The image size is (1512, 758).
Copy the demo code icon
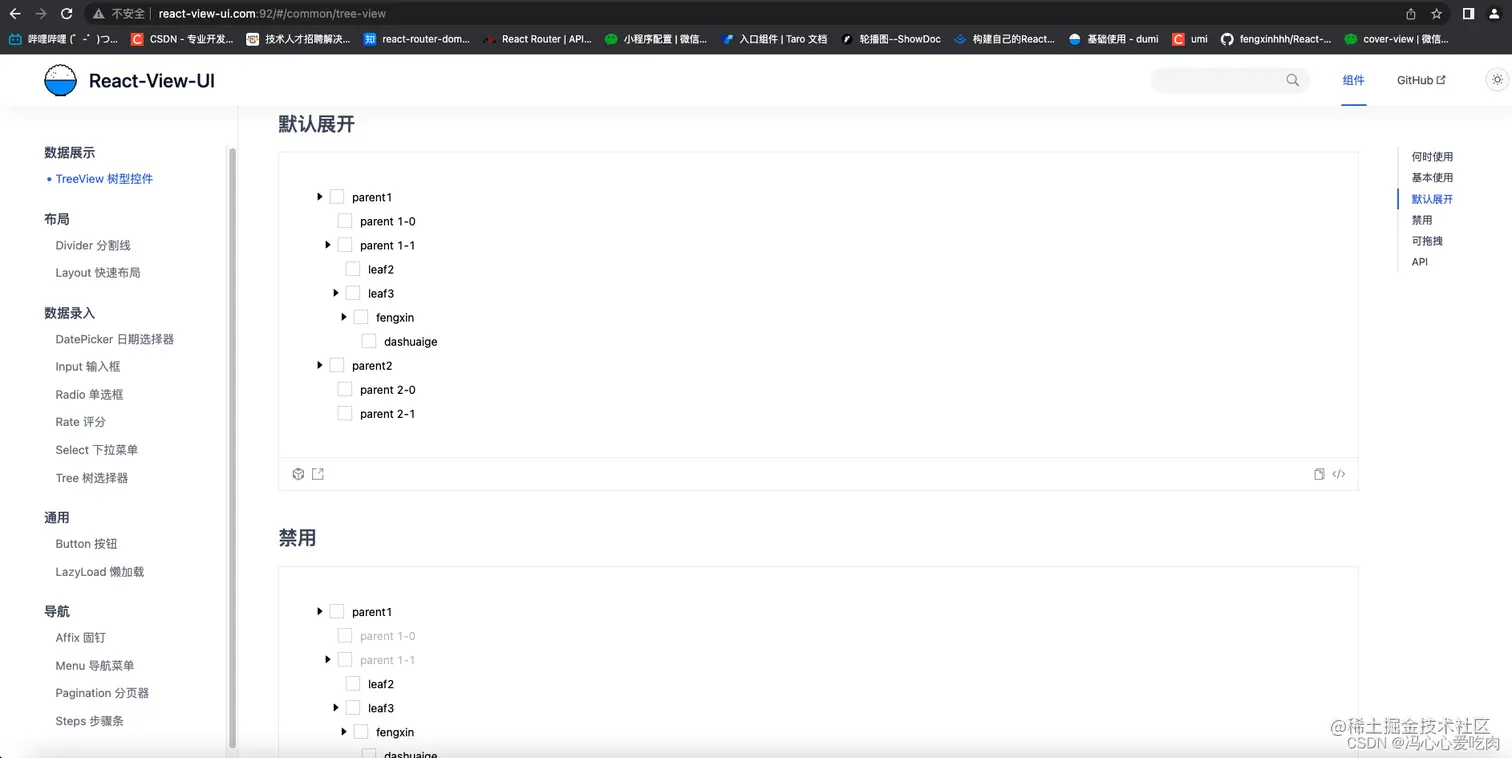(1319, 474)
